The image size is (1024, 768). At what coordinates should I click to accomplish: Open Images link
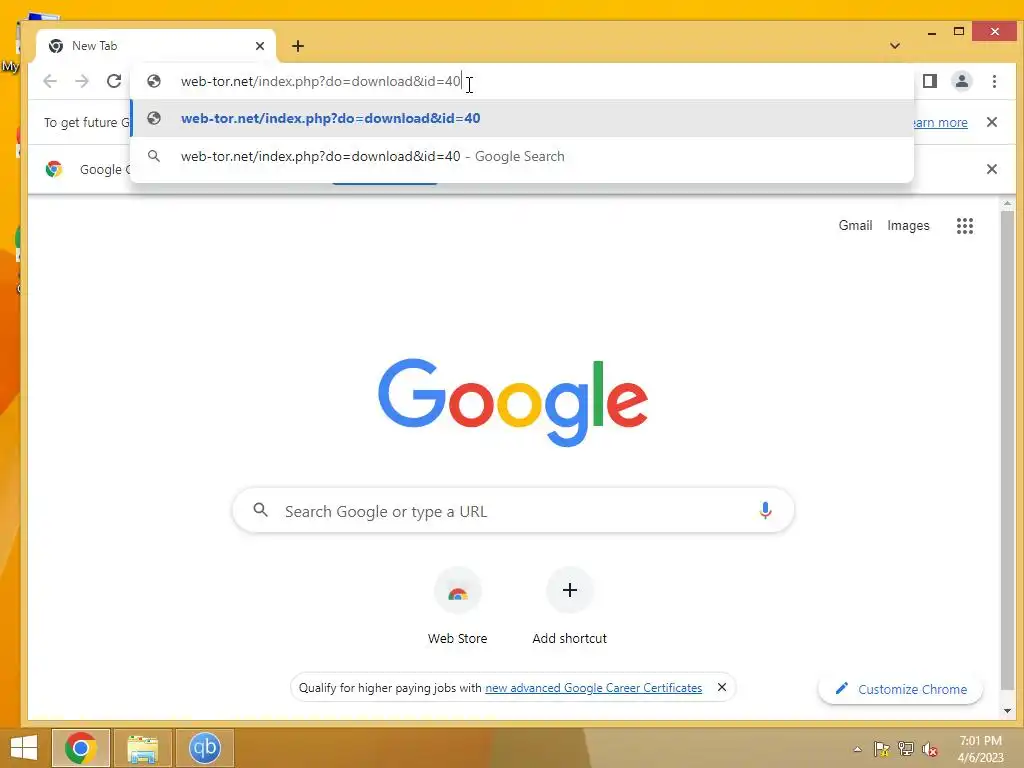908,225
